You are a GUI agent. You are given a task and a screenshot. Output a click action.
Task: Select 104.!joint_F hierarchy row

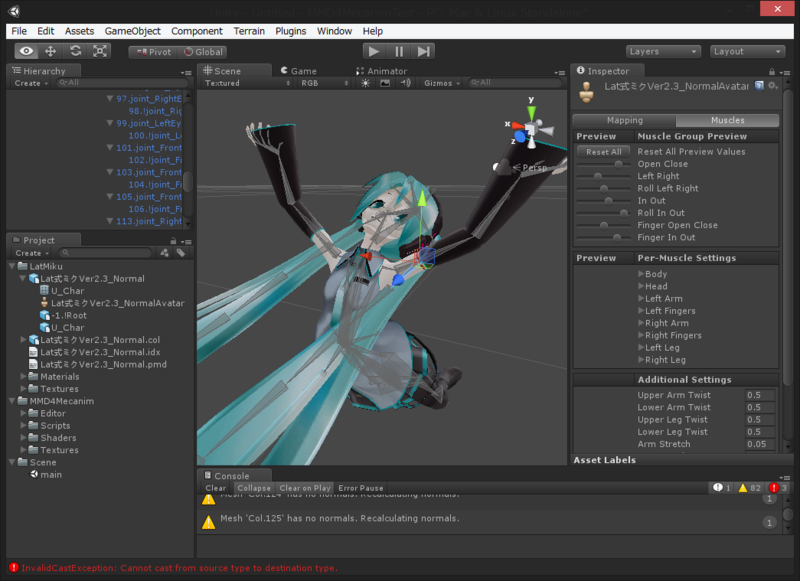click(x=155, y=185)
